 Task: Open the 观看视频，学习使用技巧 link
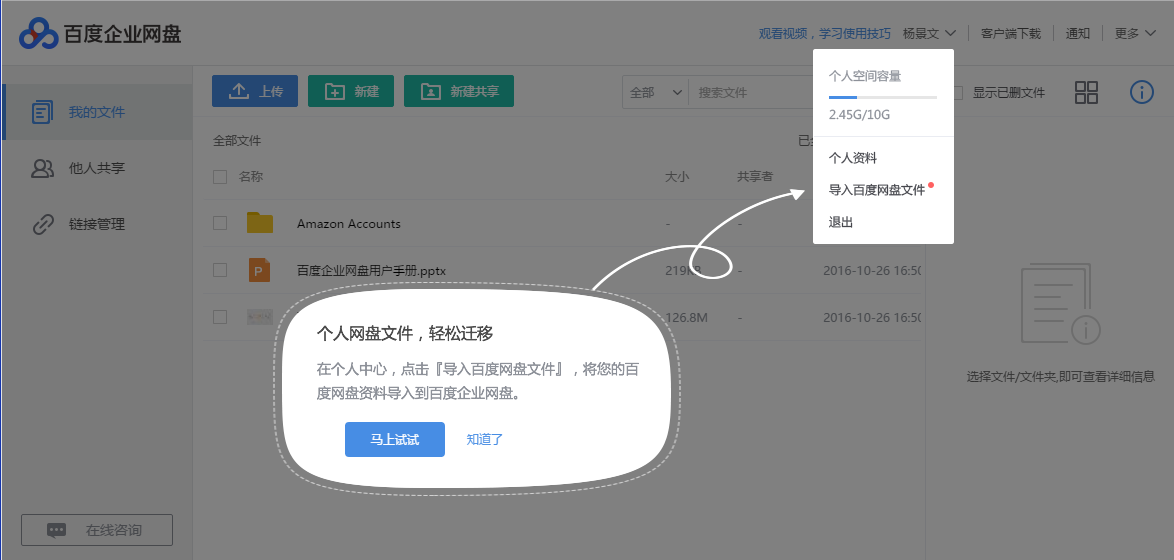click(825, 33)
